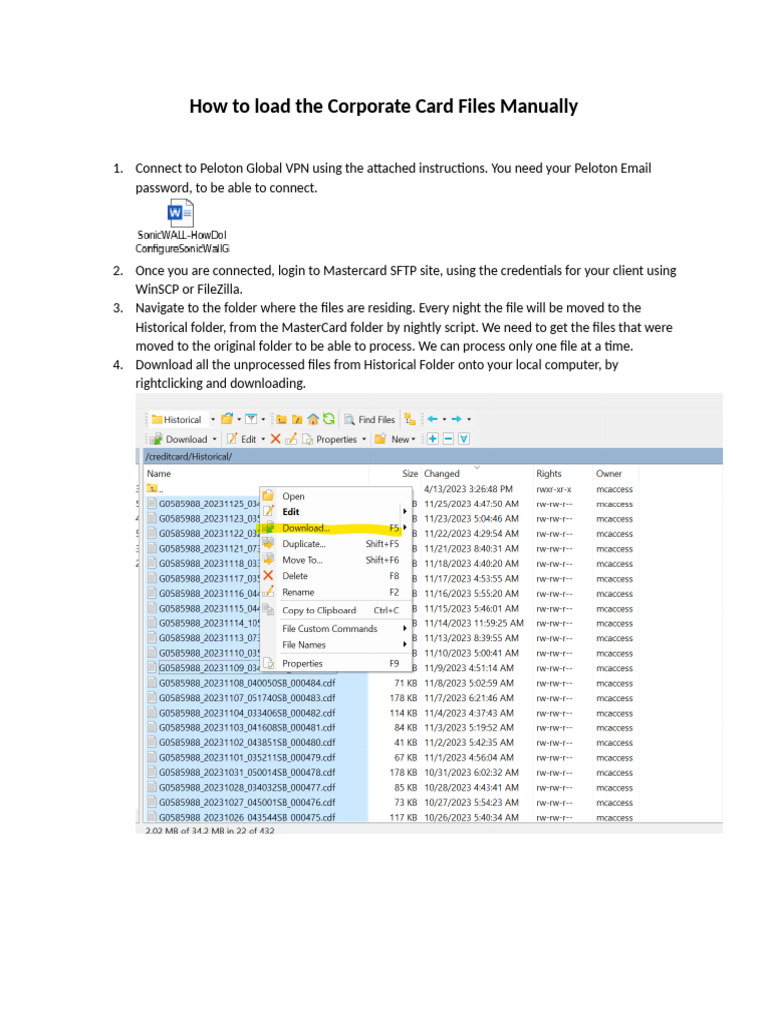Go to parent directory toolbar icon
This screenshot has width=768, height=1024.
tap(281, 419)
